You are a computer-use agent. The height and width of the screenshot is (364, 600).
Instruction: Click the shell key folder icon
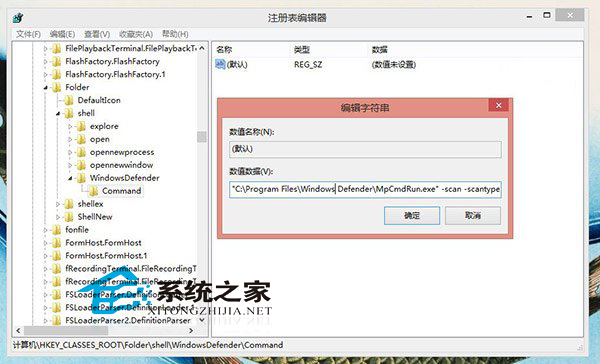point(69,113)
